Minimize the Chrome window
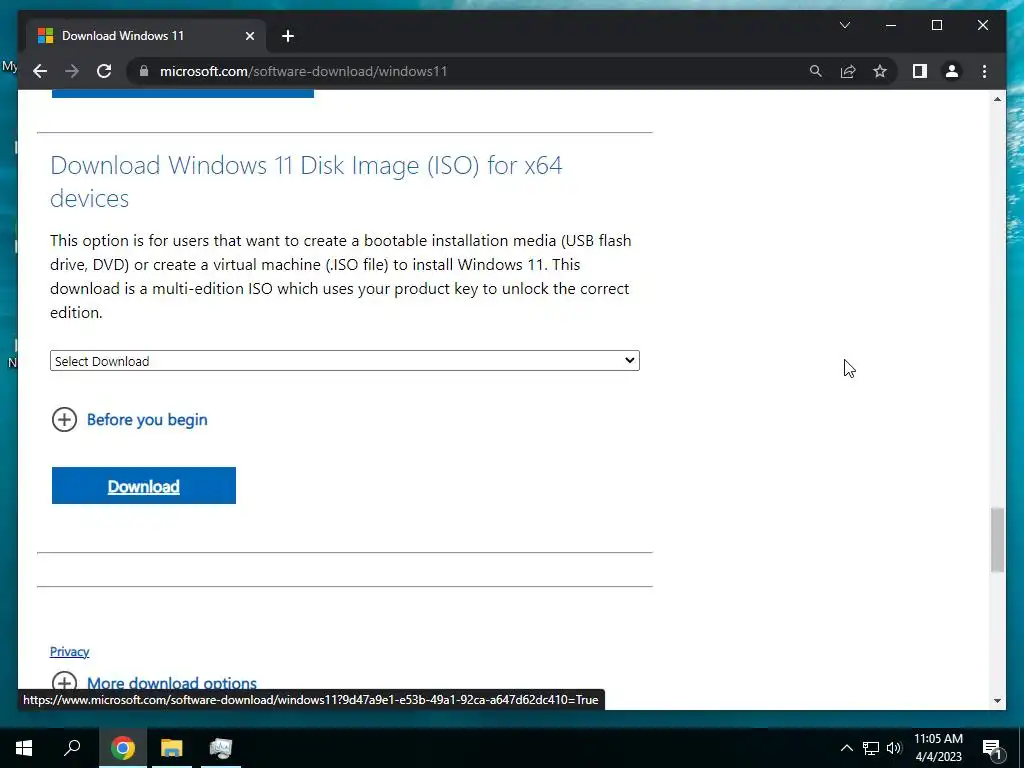The width and height of the screenshot is (1024, 768). (x=891, y=25)
